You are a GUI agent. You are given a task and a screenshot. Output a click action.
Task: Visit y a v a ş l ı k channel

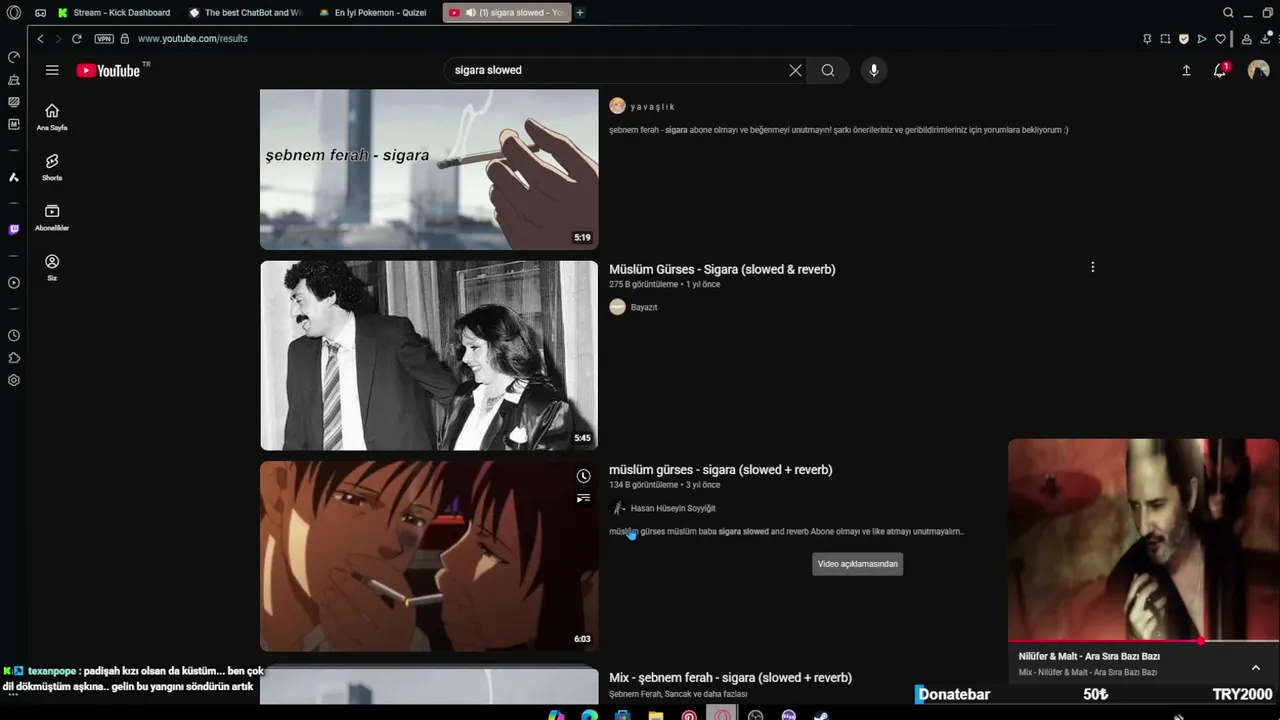pos(653,106)
